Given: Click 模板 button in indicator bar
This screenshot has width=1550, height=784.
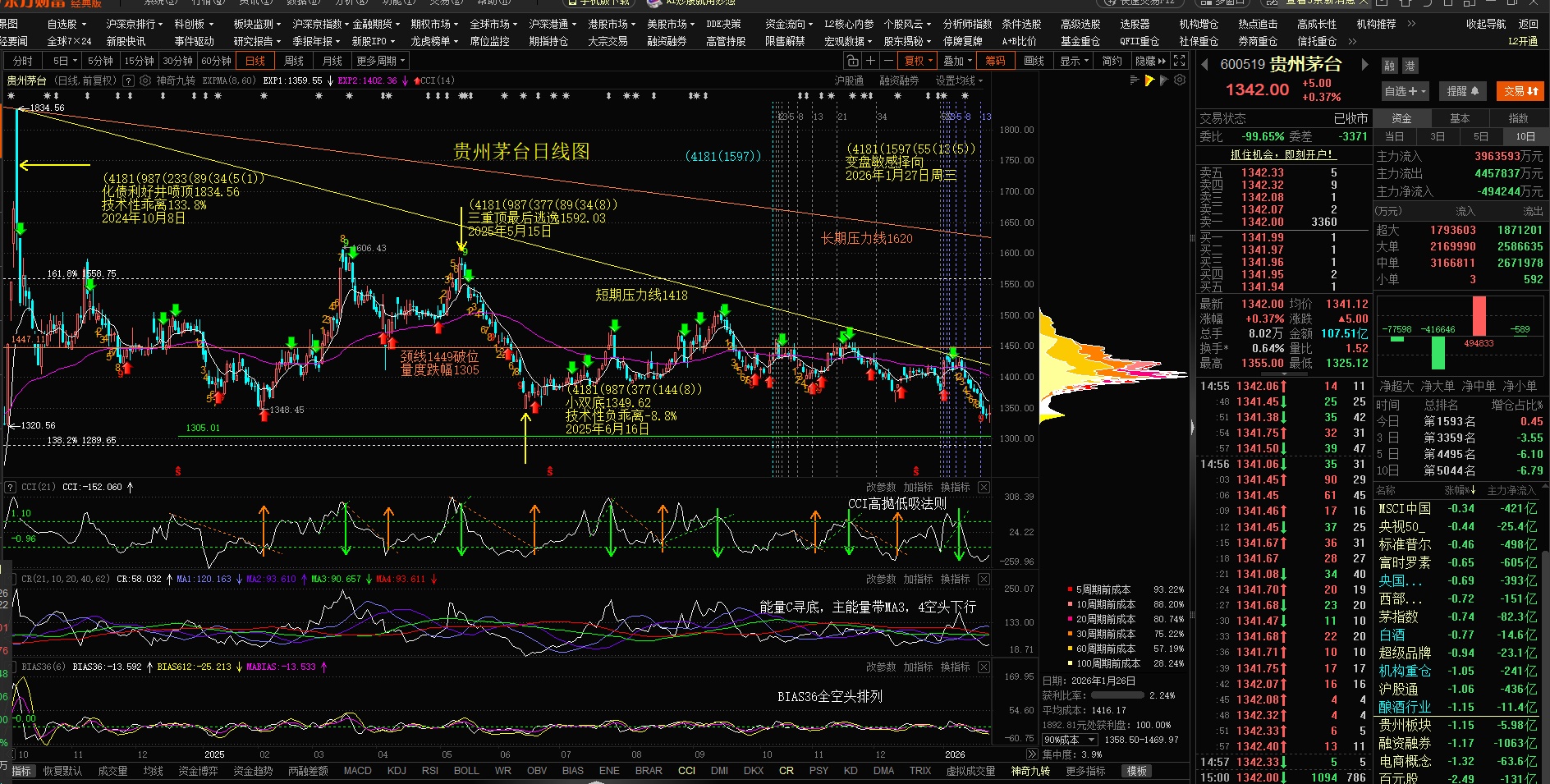Looking at the screenshot, I should click(x=1136, y=771).
